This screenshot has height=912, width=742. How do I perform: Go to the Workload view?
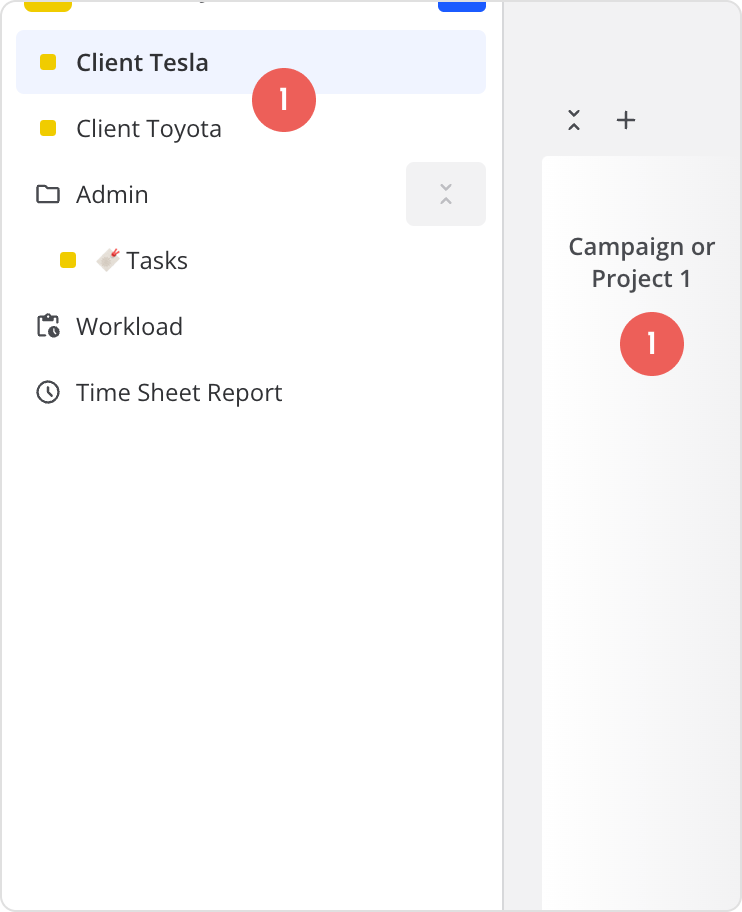coord(129,327)
